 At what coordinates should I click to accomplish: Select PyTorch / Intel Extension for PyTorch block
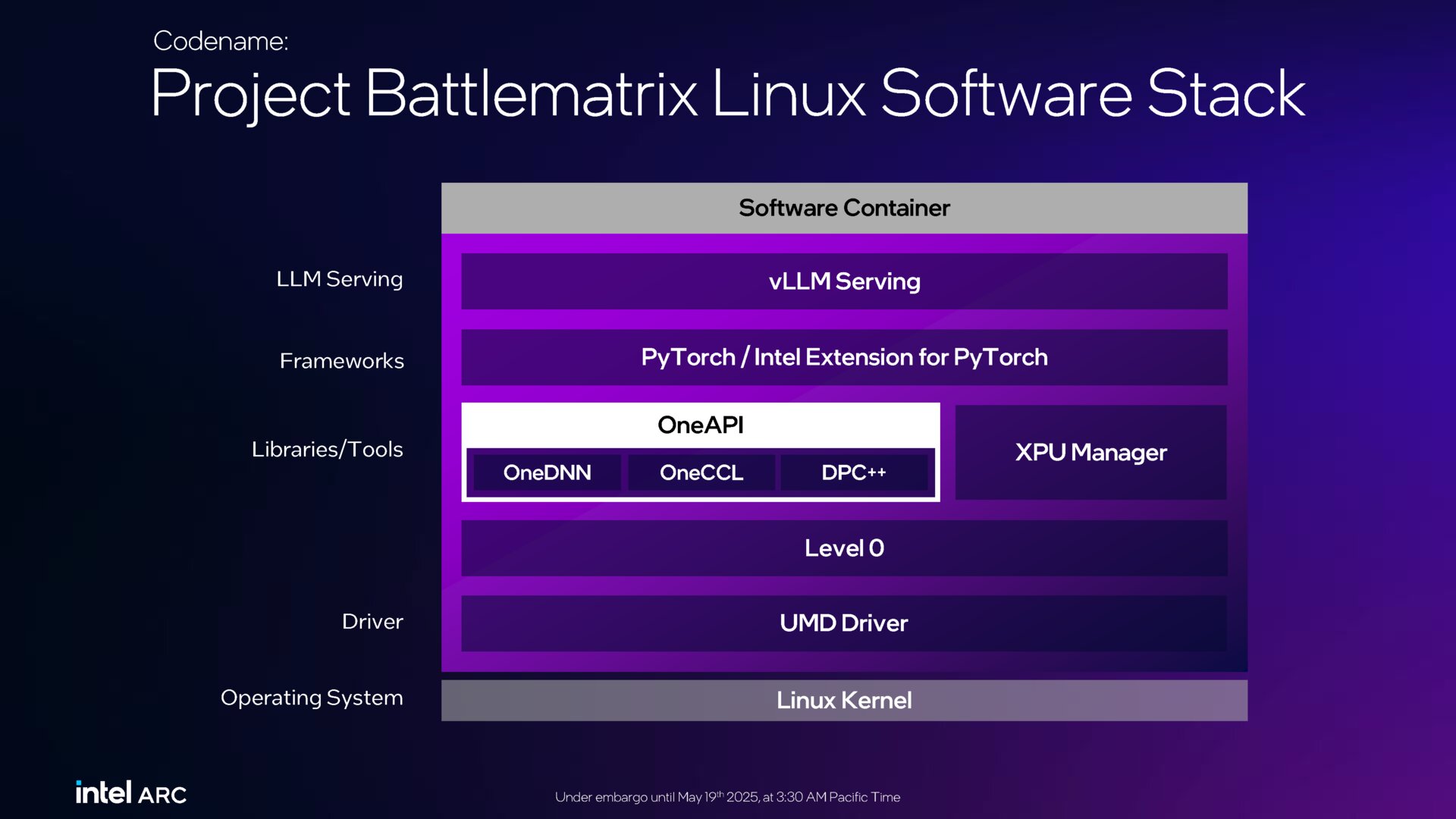coord(844,357)
